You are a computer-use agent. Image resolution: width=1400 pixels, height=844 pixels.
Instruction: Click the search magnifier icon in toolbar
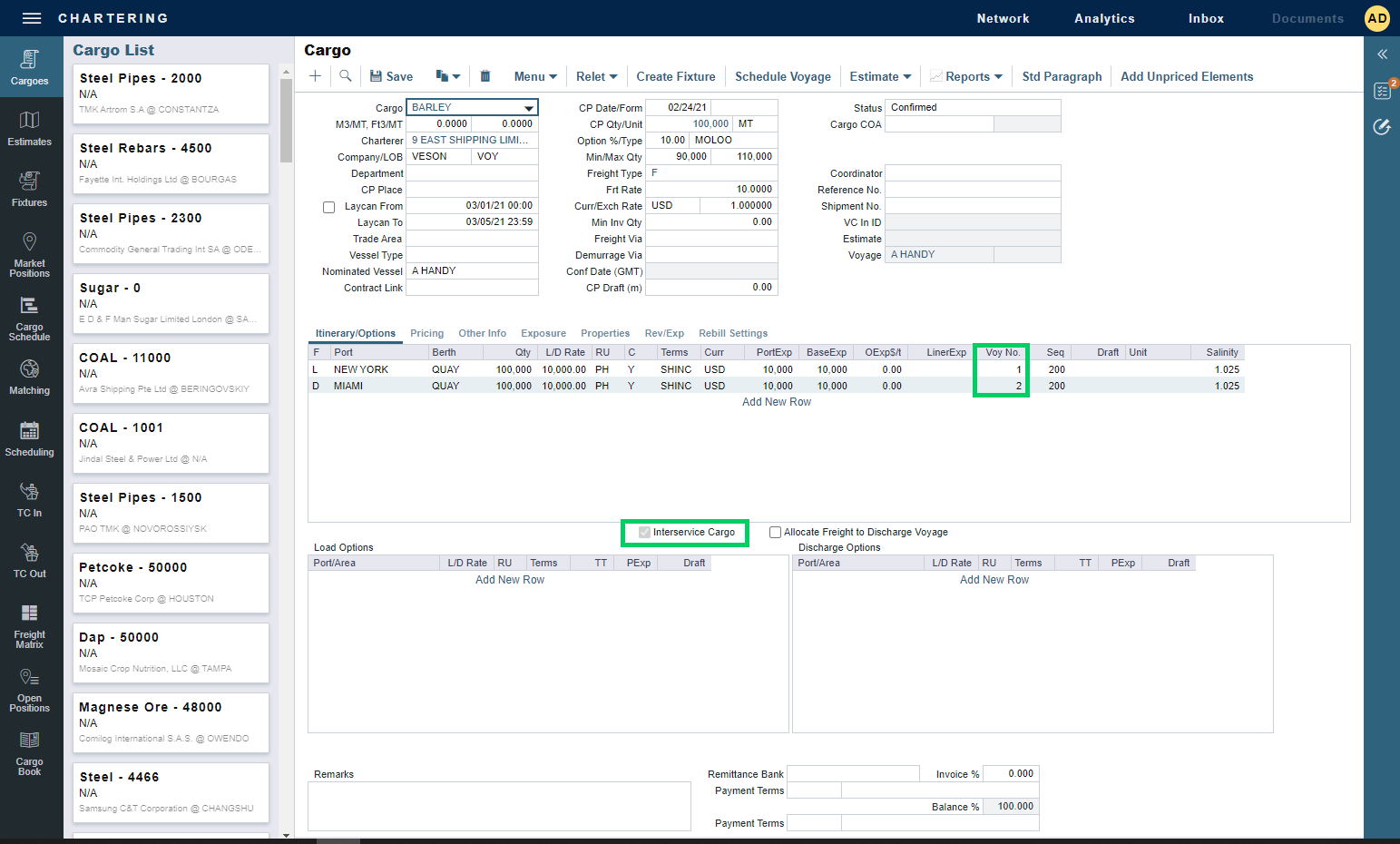[x=346, y=76]
